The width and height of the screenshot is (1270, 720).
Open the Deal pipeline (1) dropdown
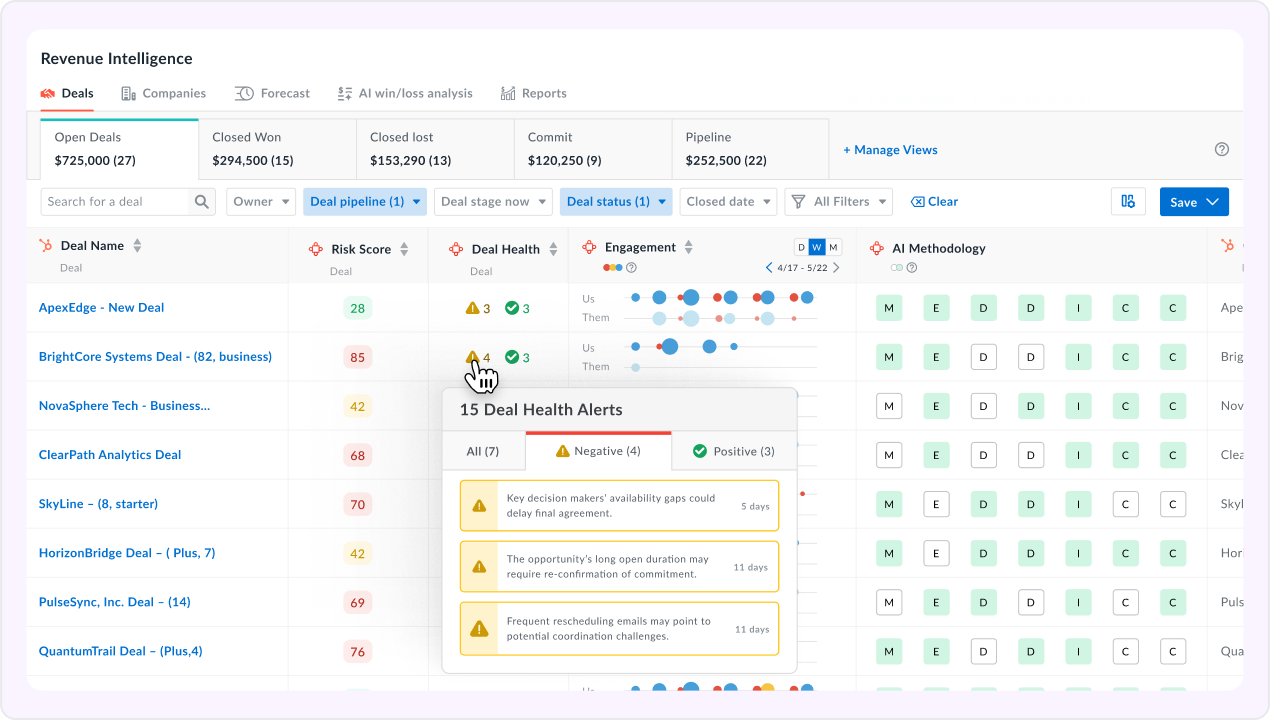pyautogui.click(x=365, y=201)
